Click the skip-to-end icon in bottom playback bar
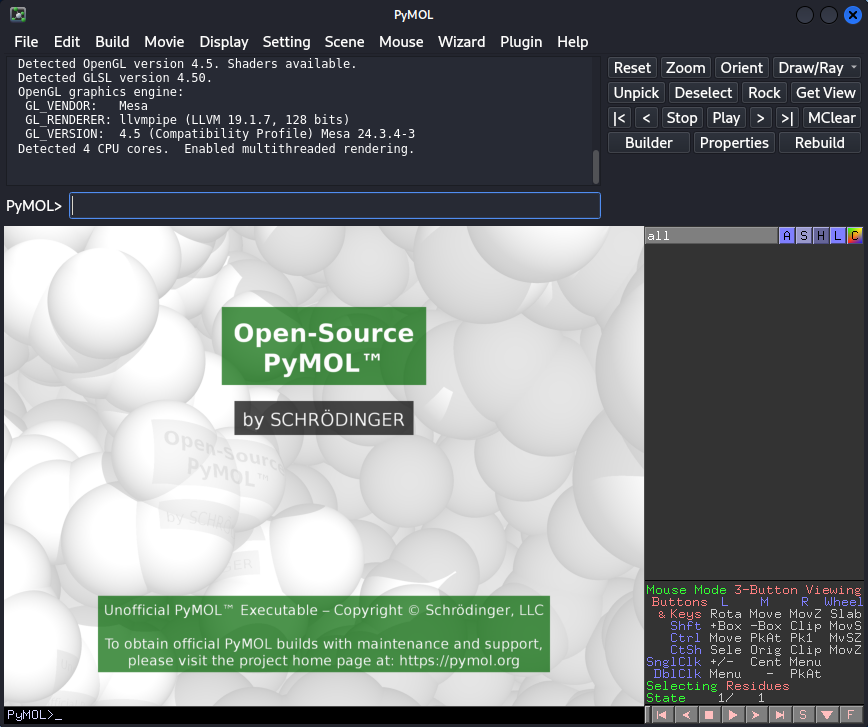The width and height of the screenshot is (868, 727). [779, 715]
